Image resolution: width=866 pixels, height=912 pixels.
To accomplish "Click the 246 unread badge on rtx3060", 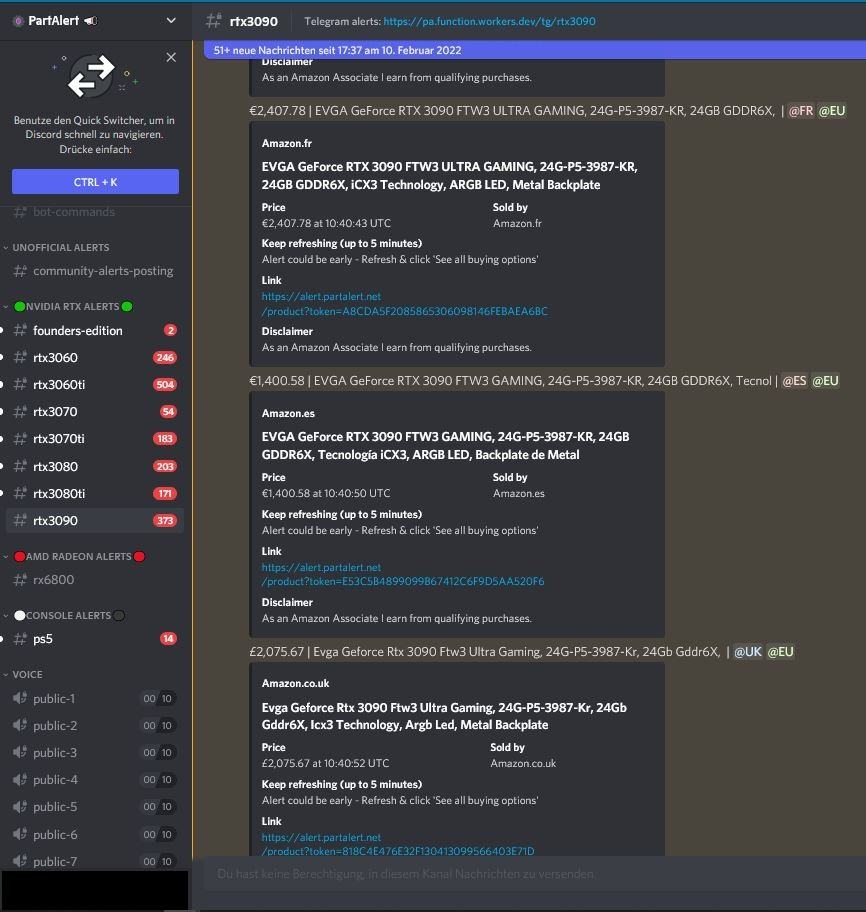I will click(165, 357).
